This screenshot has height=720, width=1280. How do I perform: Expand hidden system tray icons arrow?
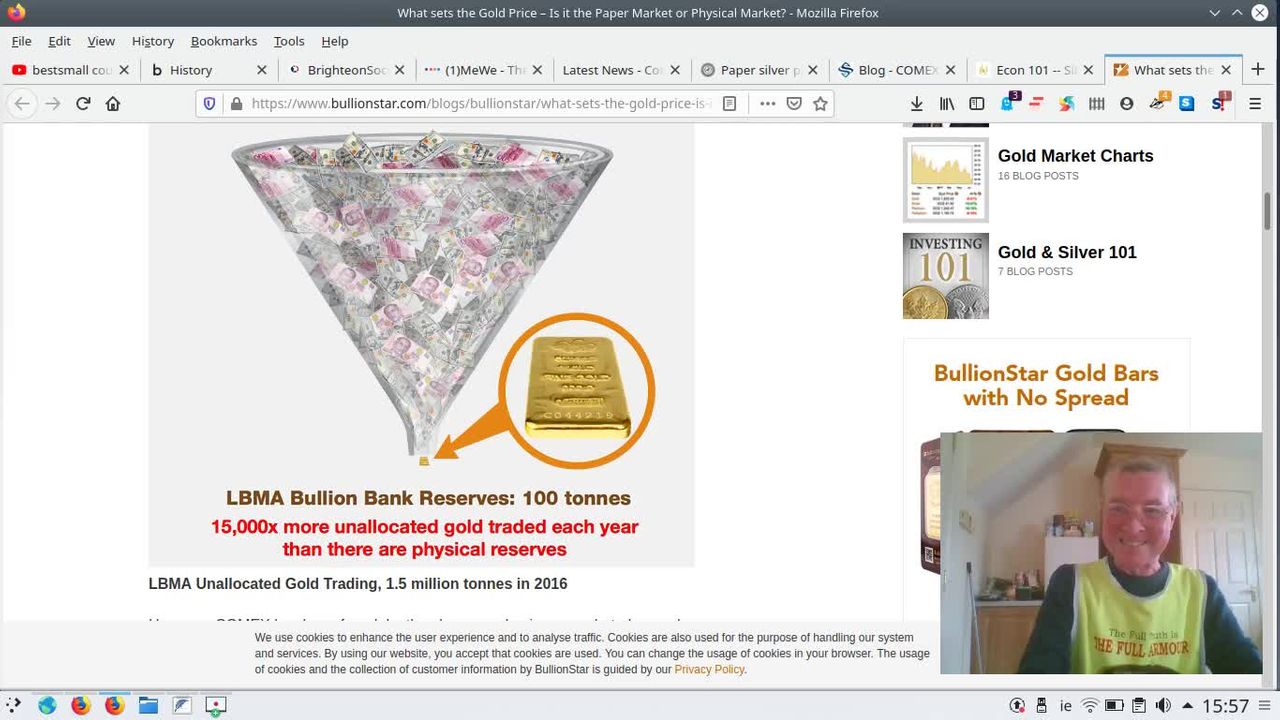[x=1187, y=706]
